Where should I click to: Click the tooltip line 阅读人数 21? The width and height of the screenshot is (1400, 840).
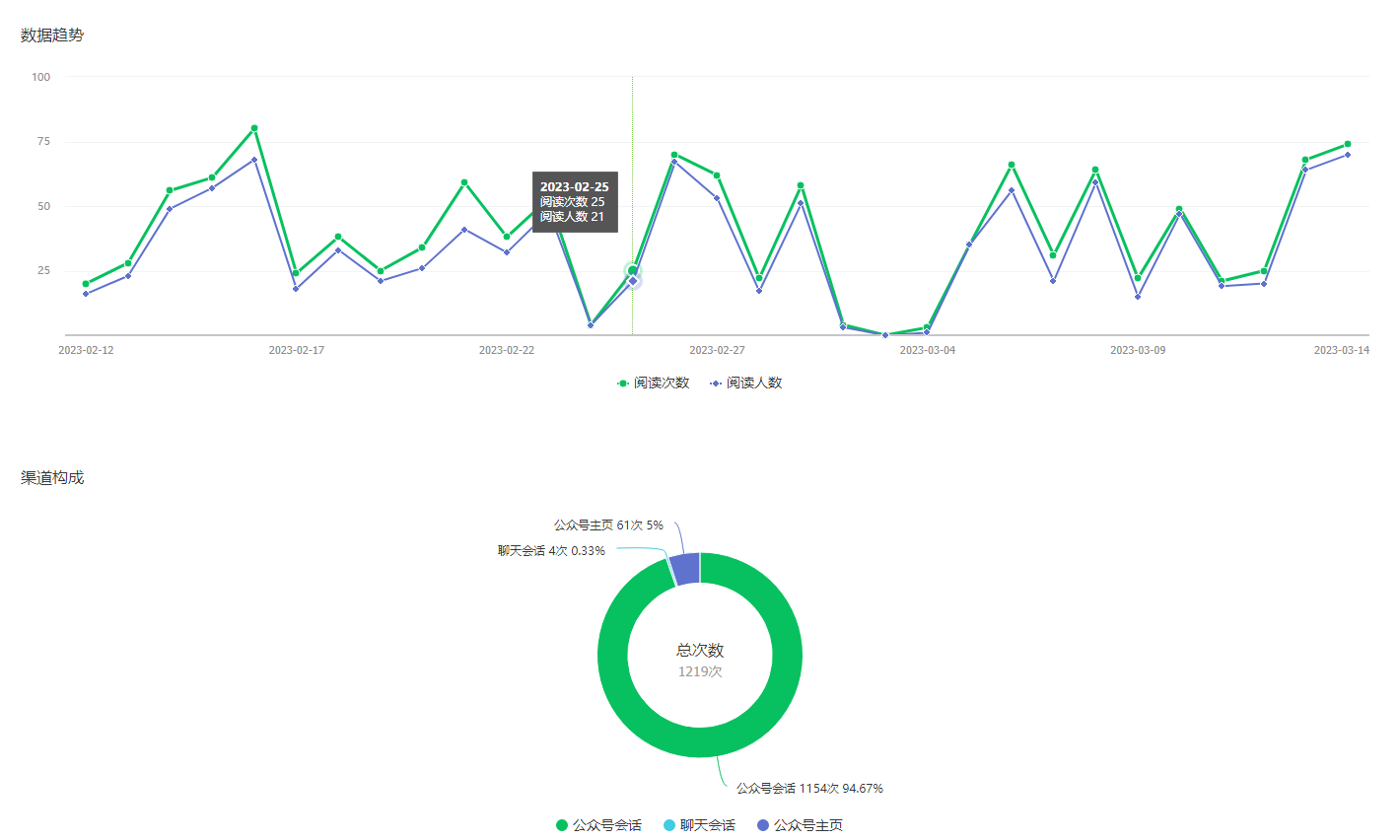pos(572,217)
